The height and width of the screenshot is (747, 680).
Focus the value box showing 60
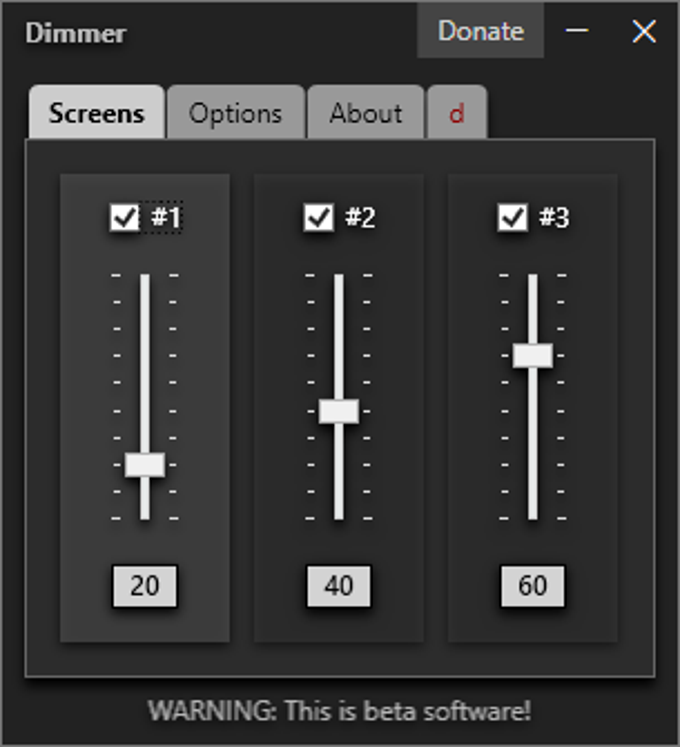pyautogui.click(x=533, y=586)
